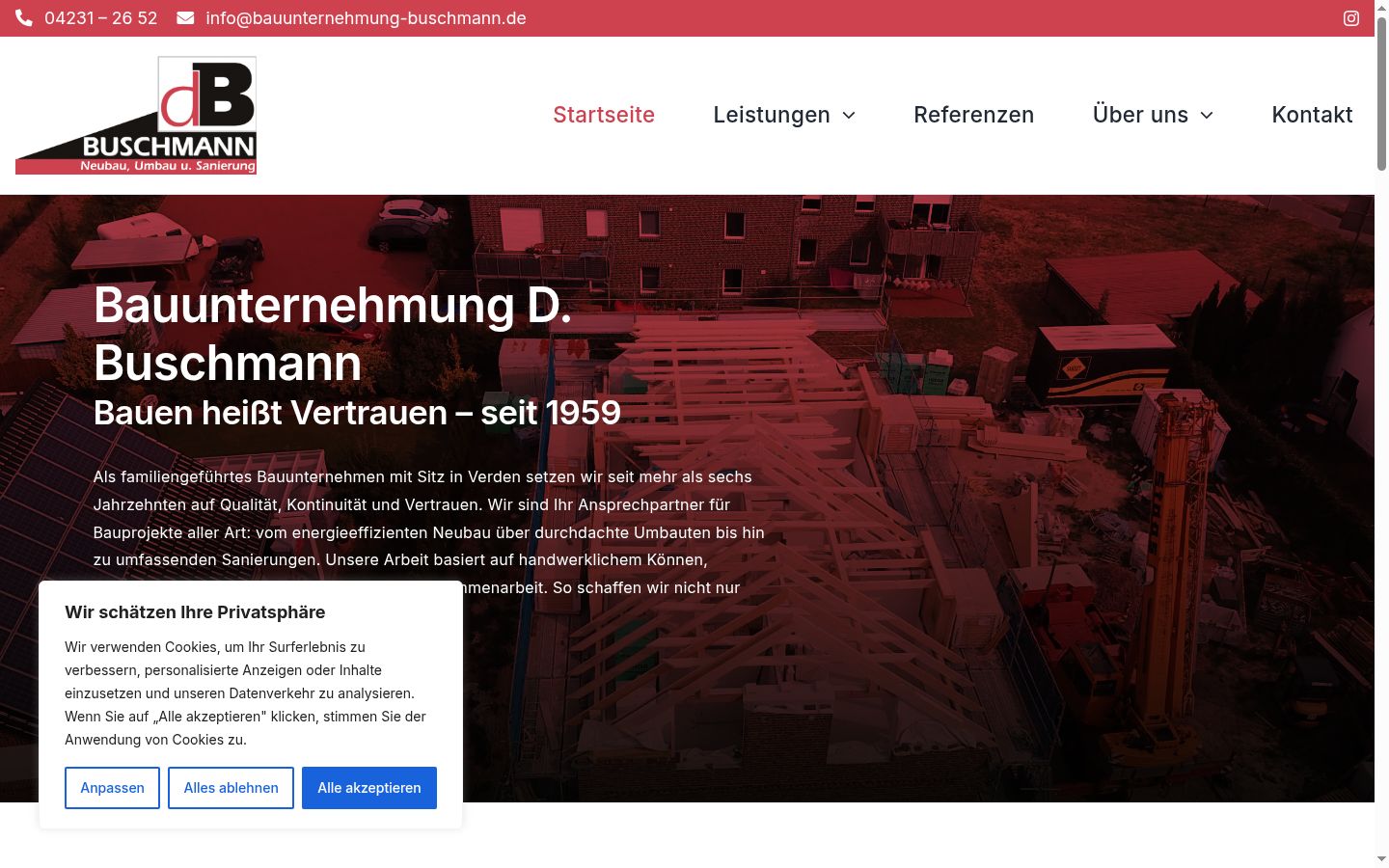Call phone number 04231 – 26 52
Viewport: 1389px width, 868px height.
pos(100,18)
